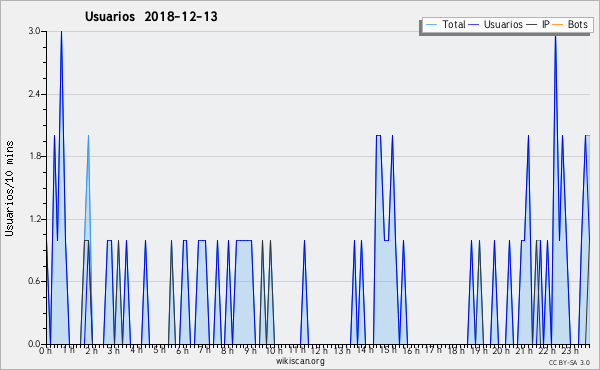Select the 'IP' legend entry

coord(538,24)
